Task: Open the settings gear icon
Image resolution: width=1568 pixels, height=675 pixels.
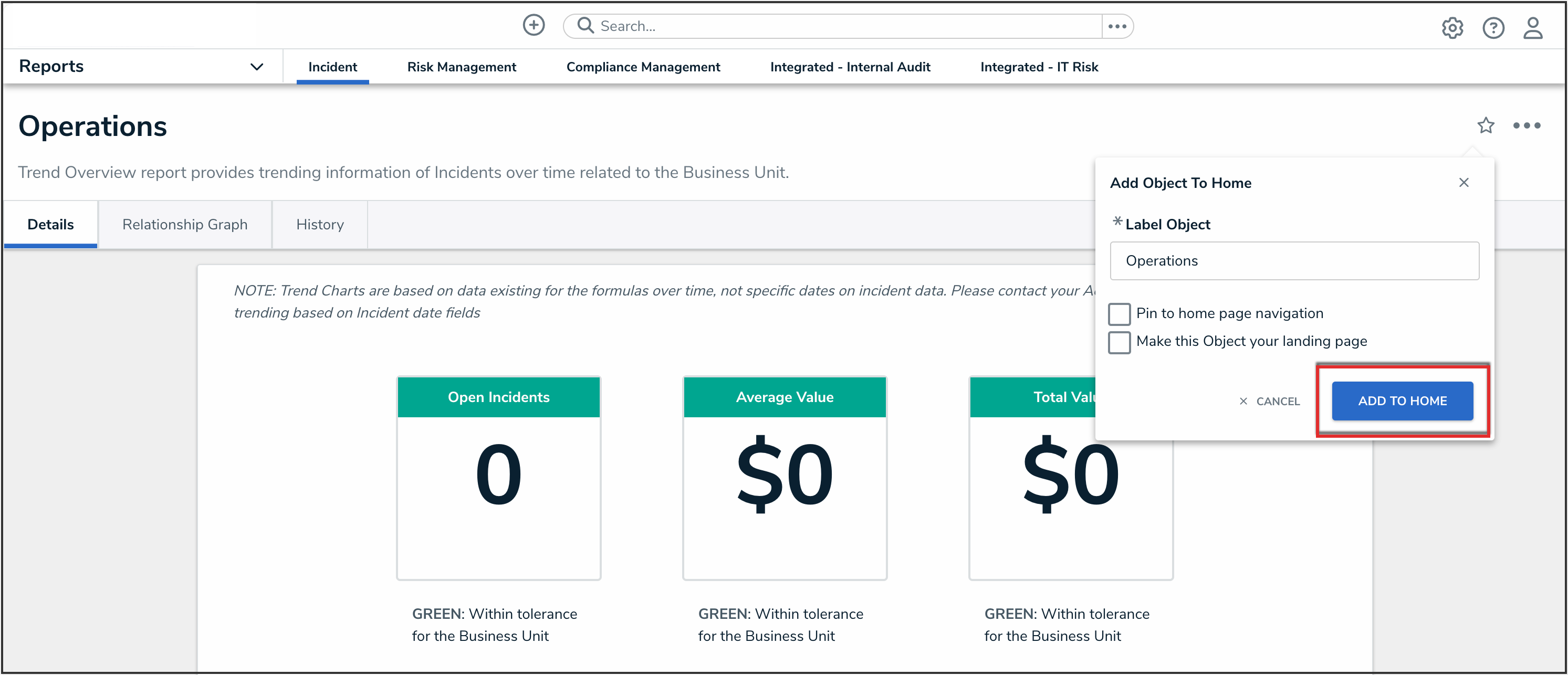Action: [1452, 28]
